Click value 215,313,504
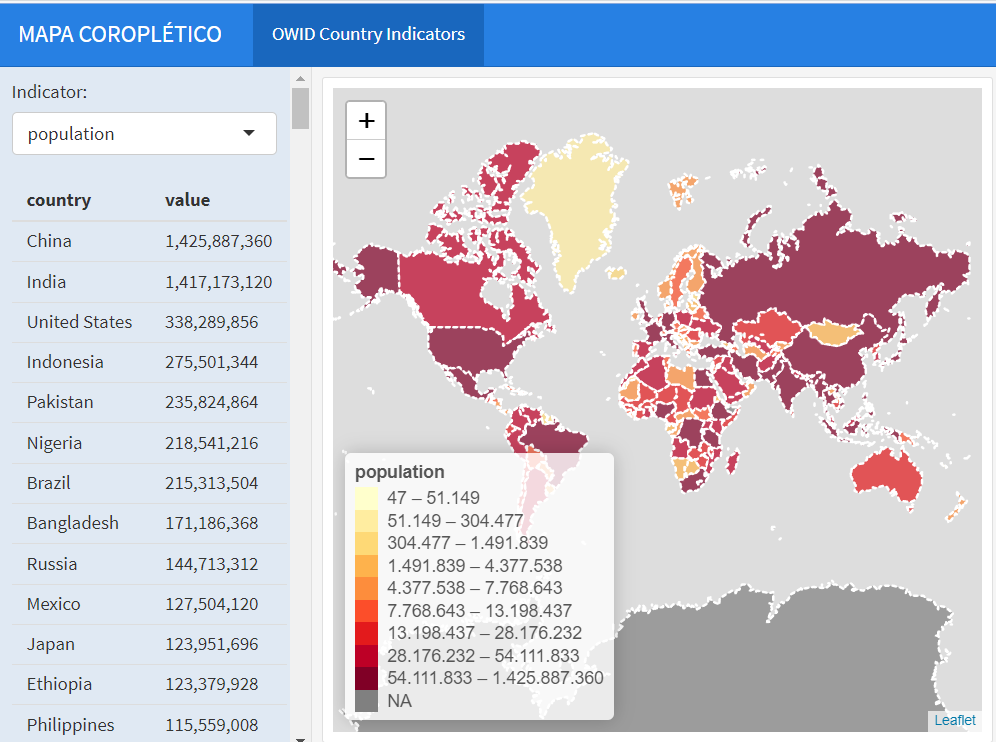Image resolution: width=996 pixels, height=742 pixels. click(212, 483)
